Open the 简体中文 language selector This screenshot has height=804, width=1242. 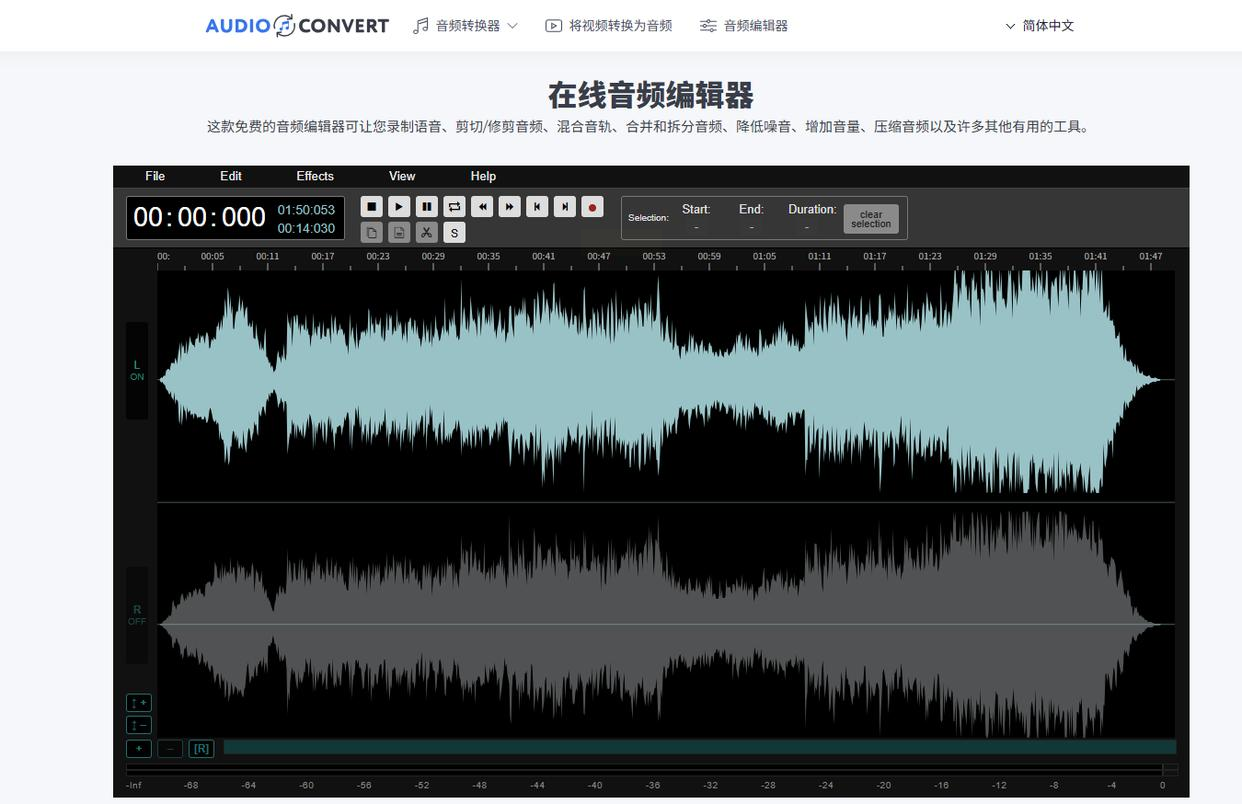pos(1039,26)
